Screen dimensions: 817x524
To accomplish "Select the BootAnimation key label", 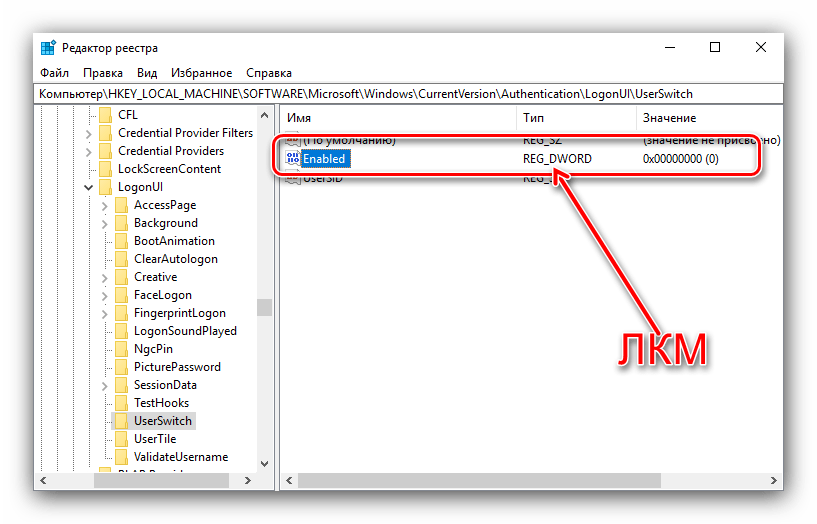I will tap(174, 241).
